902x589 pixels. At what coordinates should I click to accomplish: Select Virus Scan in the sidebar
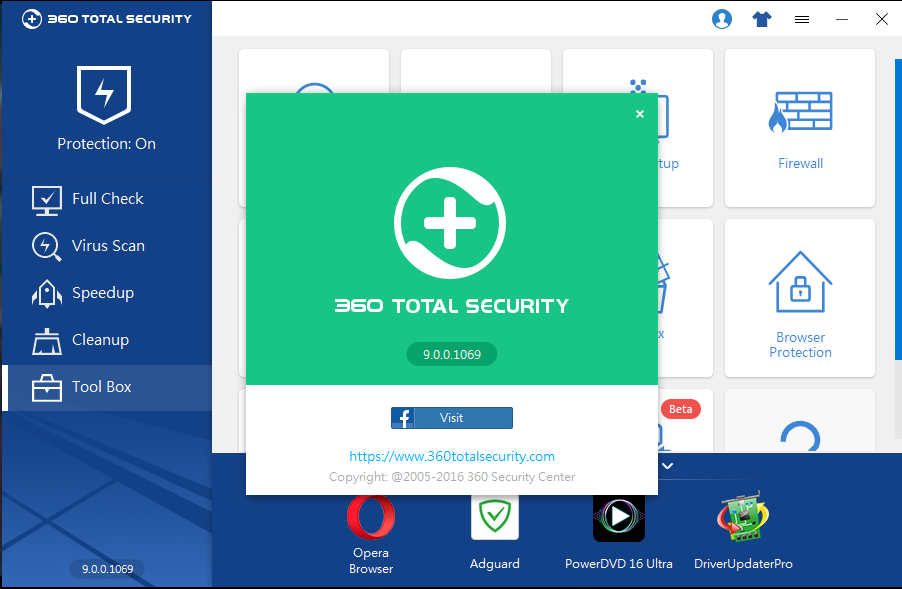(x=107, y=246)
